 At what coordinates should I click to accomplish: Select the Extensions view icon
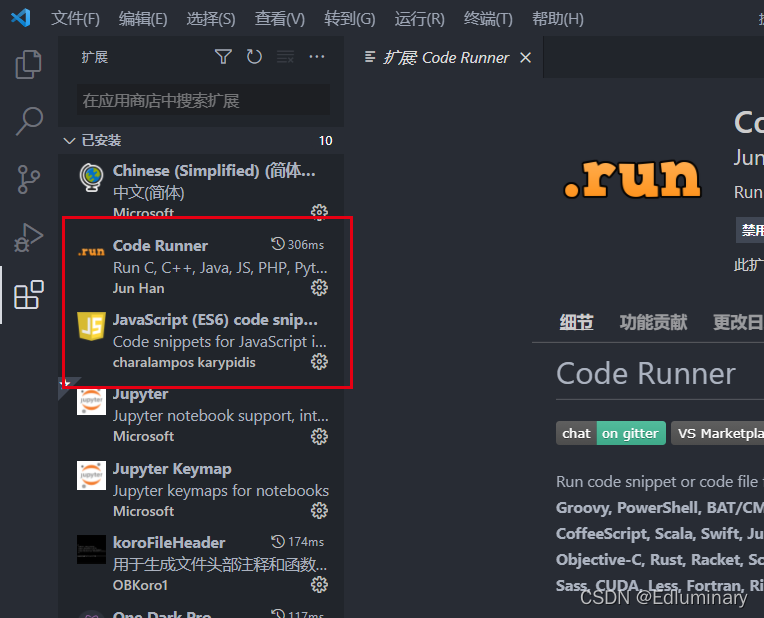[29, 294]
